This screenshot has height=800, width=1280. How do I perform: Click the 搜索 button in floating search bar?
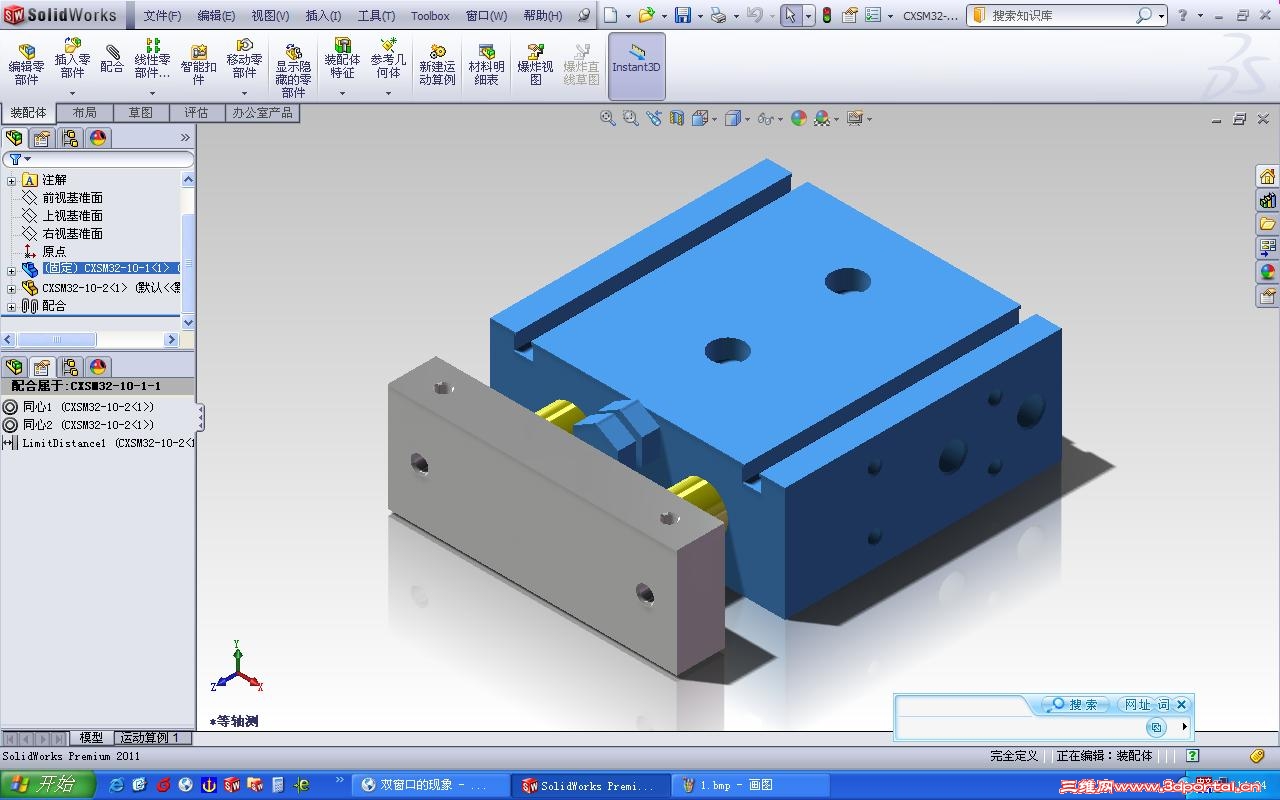point(1074,705)
